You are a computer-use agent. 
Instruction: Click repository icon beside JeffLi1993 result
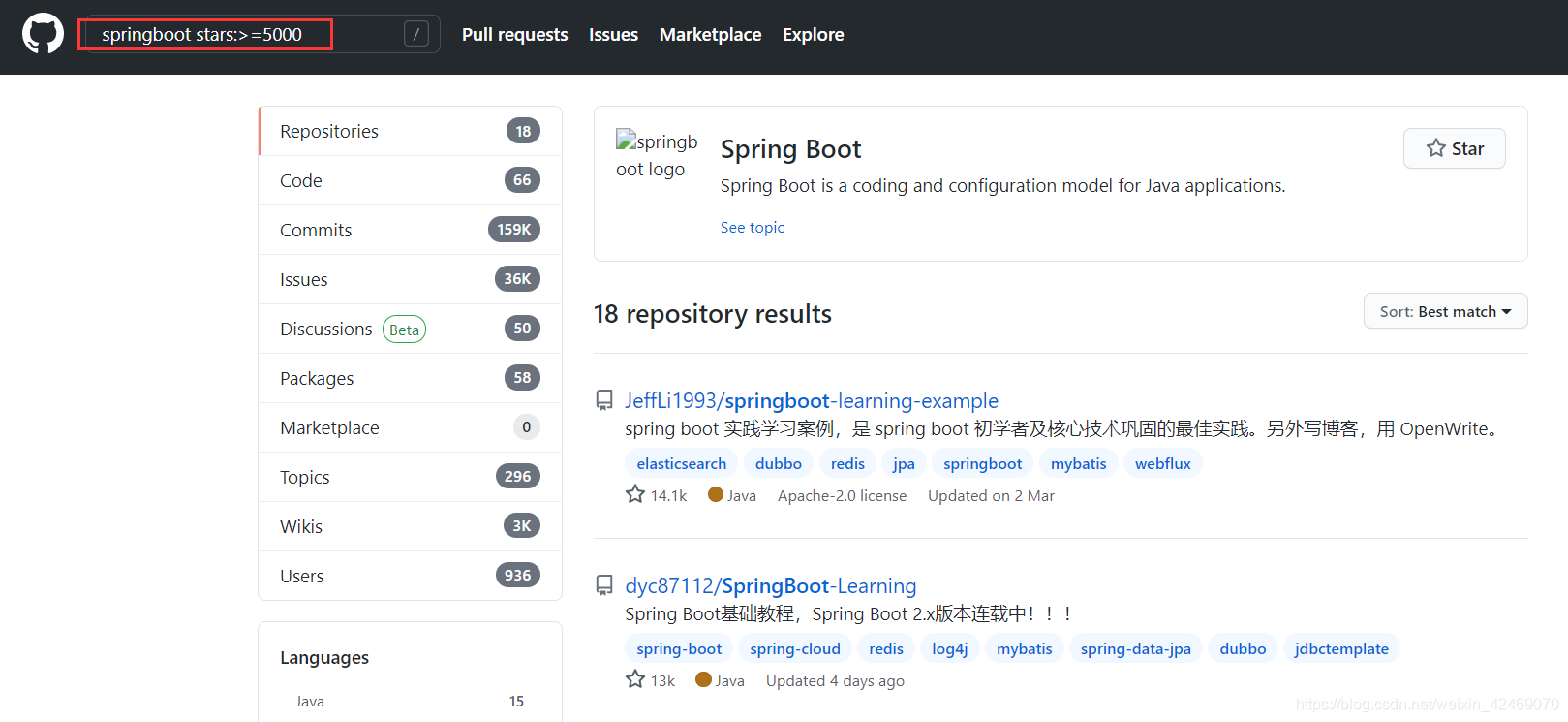click(604, 400)
